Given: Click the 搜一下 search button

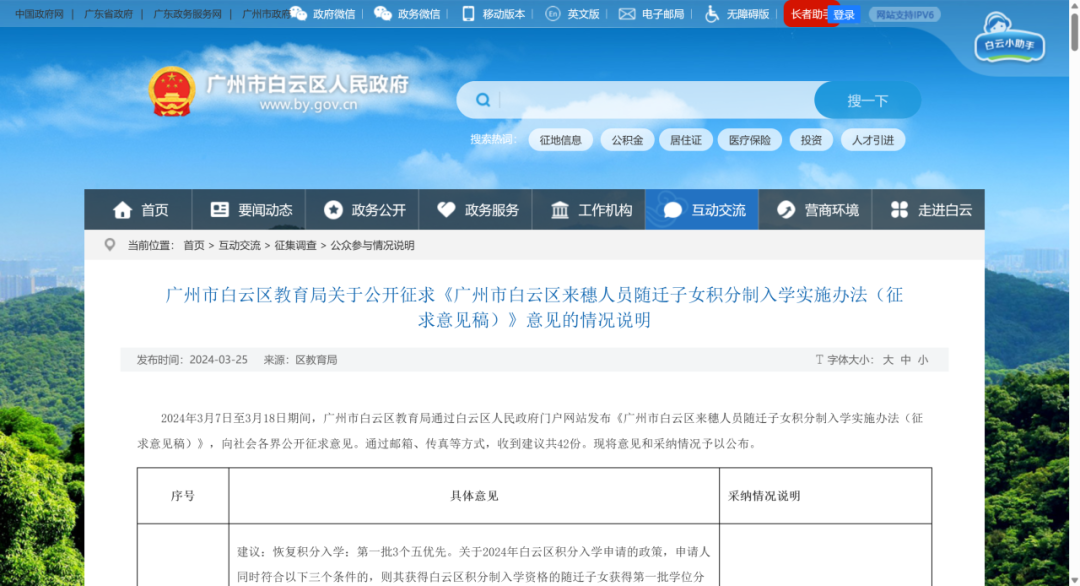Looking at the screenshot, I should (x=868, y=101).
